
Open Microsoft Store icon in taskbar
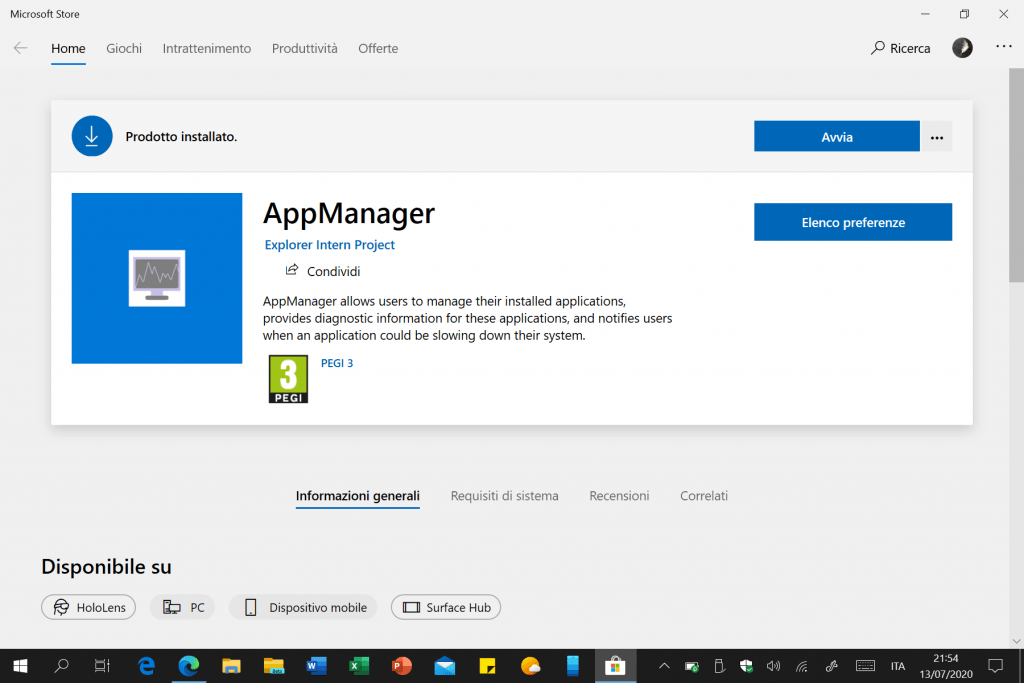tap(616, 666)
